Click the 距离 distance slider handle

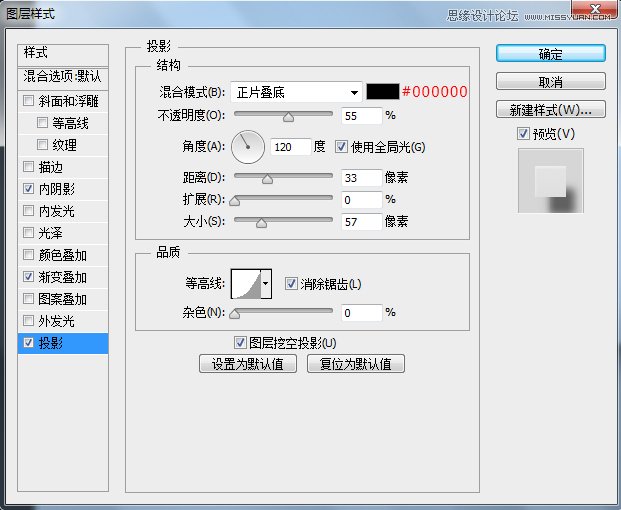pyautogui.click(x=268, y=179)
